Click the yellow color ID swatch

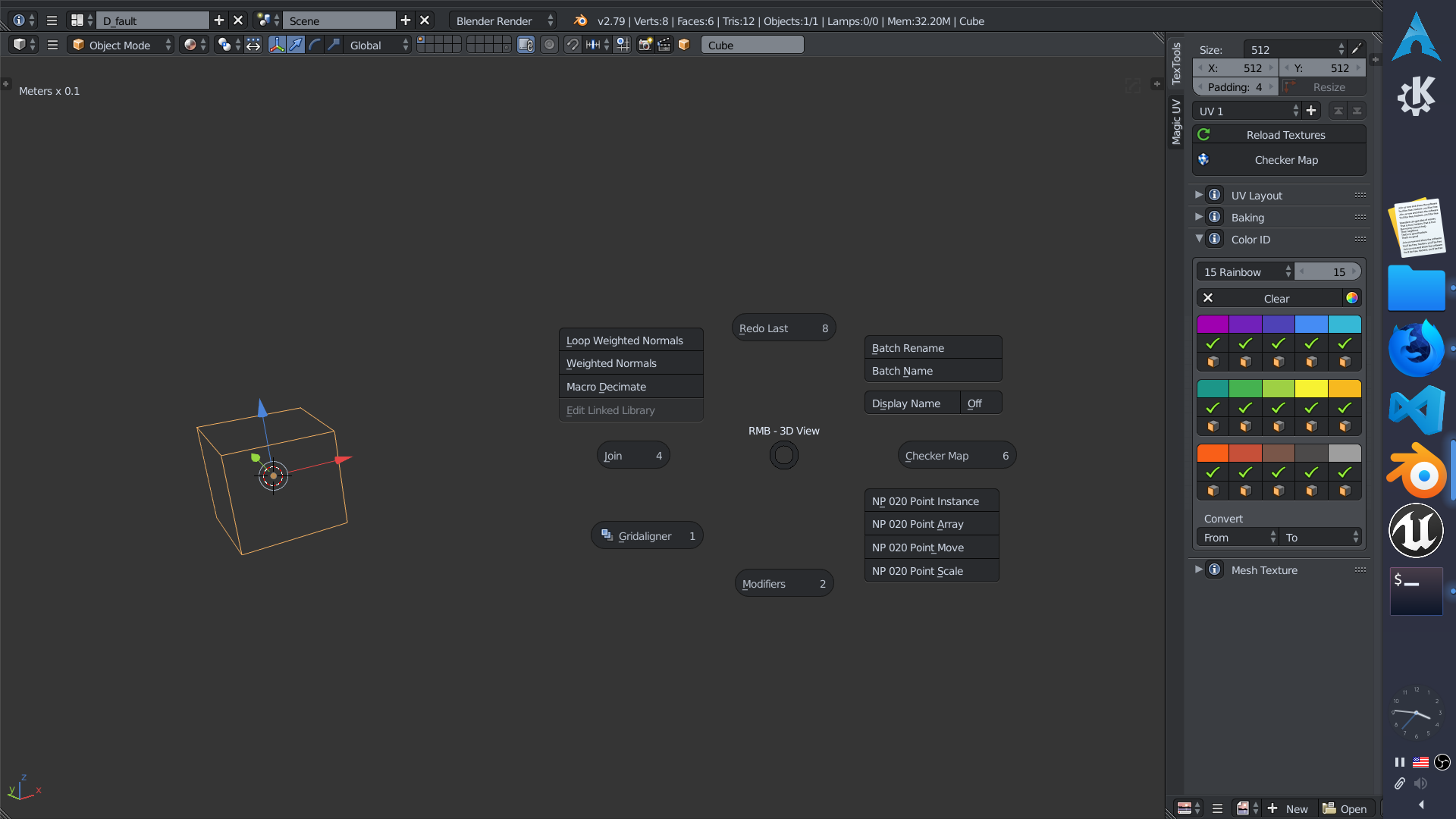coord(1311,389)
